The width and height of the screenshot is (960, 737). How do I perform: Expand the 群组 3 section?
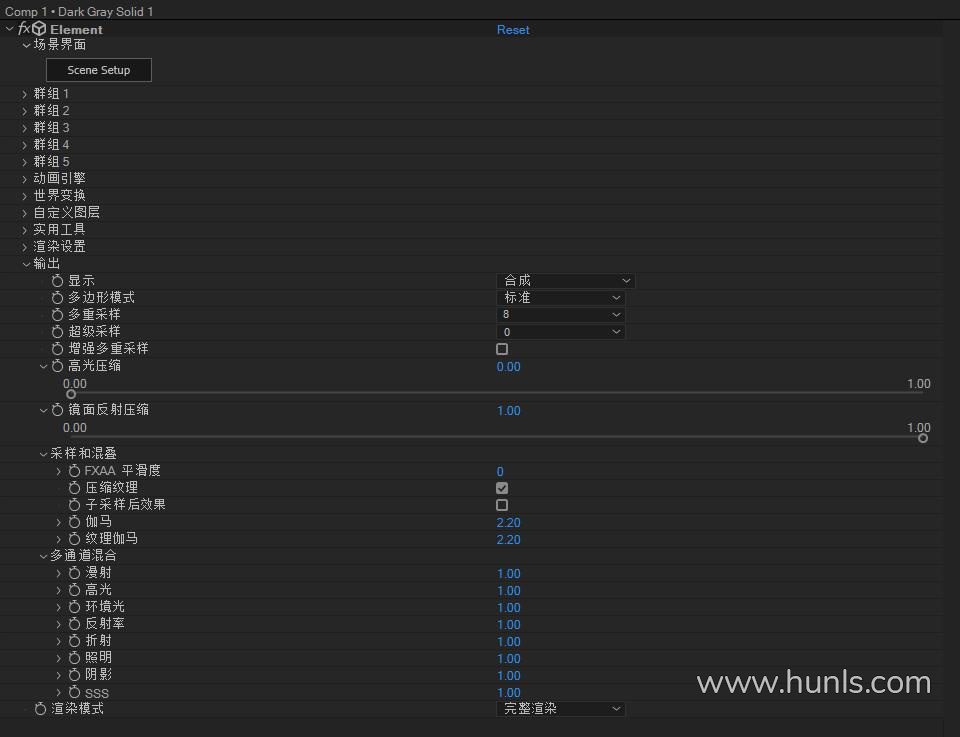point(24,128)
